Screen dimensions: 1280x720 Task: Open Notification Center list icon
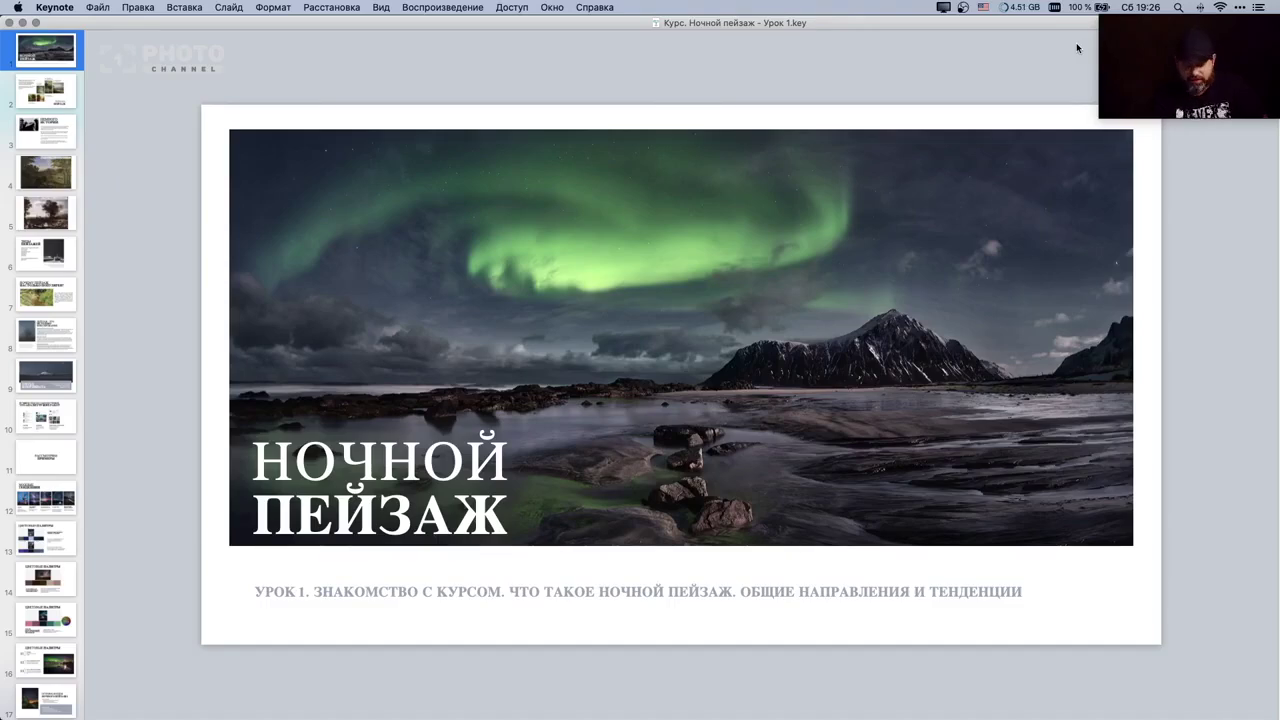point(1258,7)
